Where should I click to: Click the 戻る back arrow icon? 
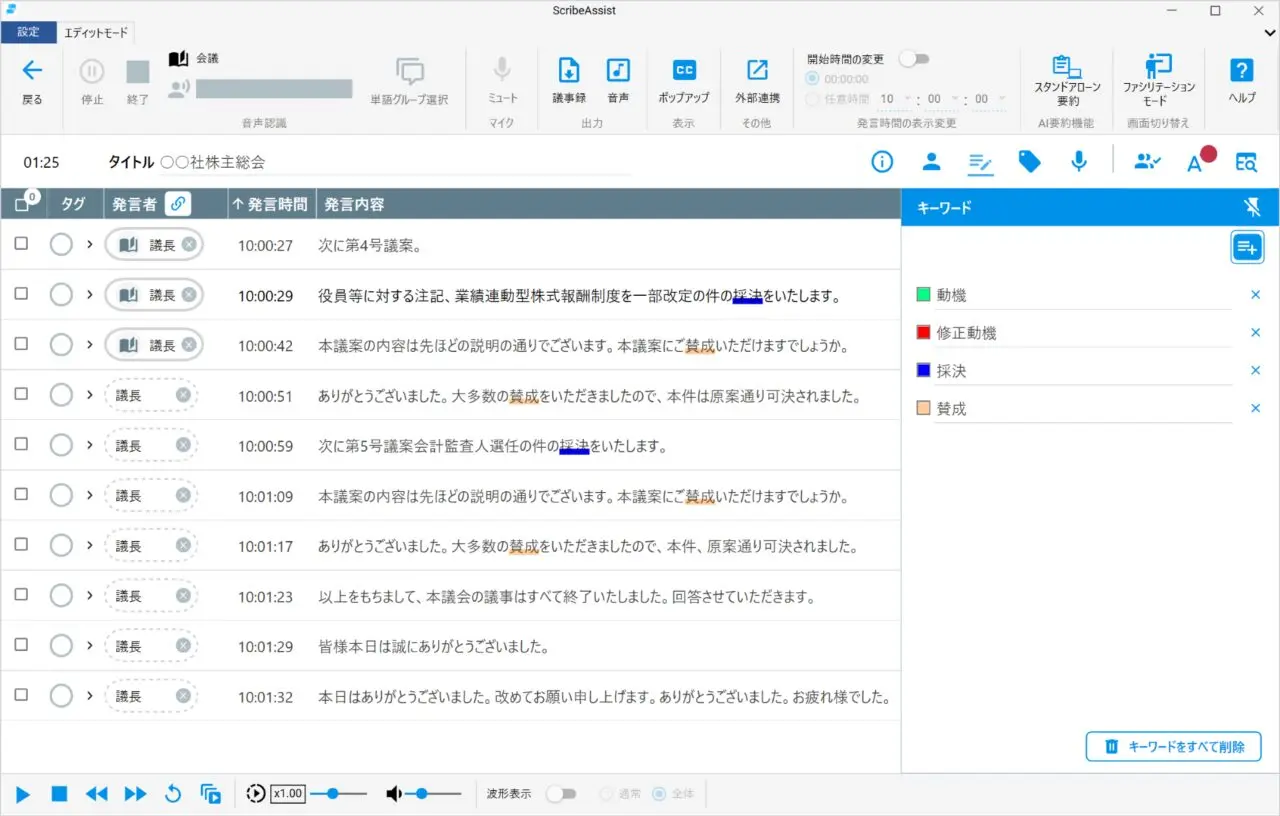coord(32,70)
